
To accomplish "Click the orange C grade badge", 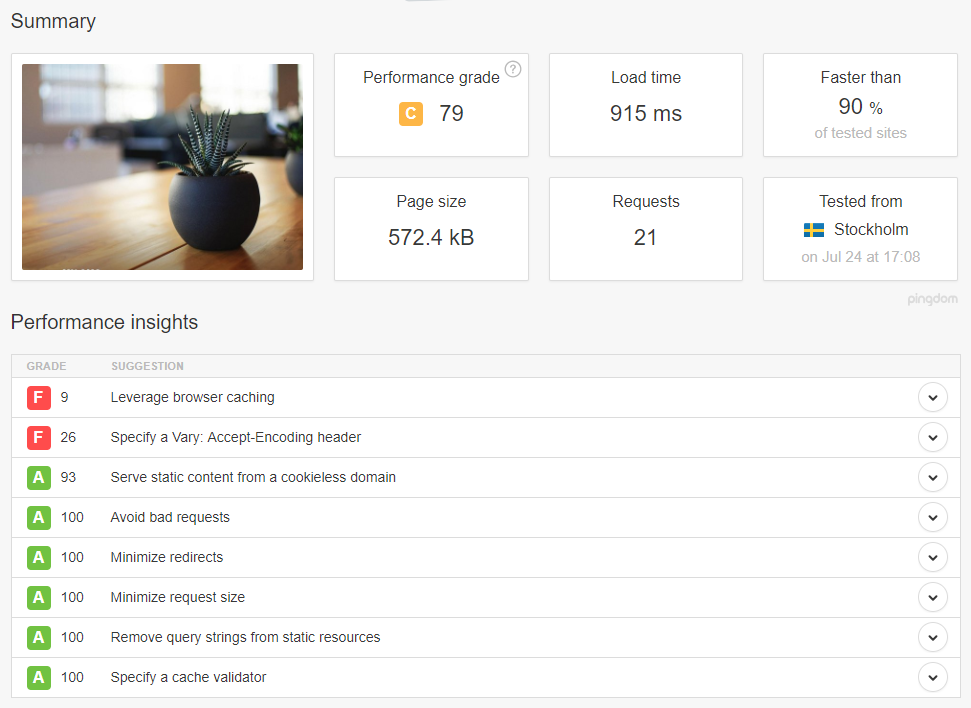I will pyautogui.click(x=411, y=114).
